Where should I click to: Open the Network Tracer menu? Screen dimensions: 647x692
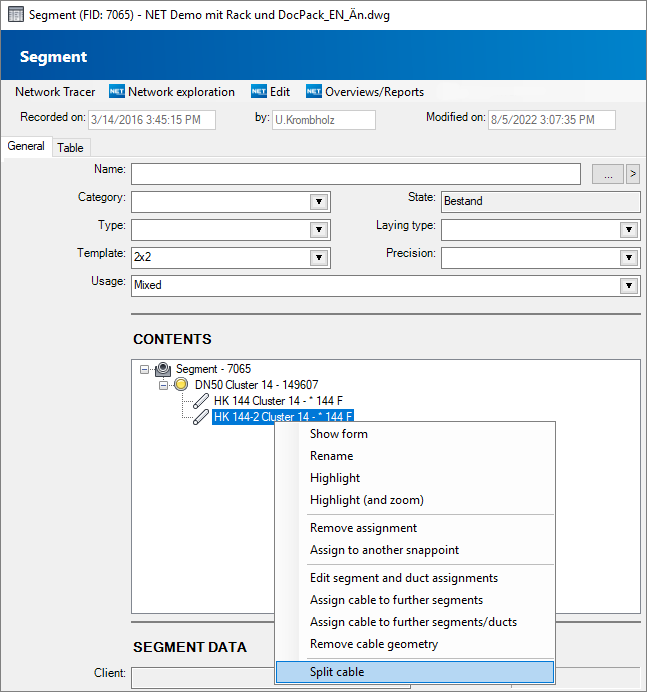click(55, 92)
